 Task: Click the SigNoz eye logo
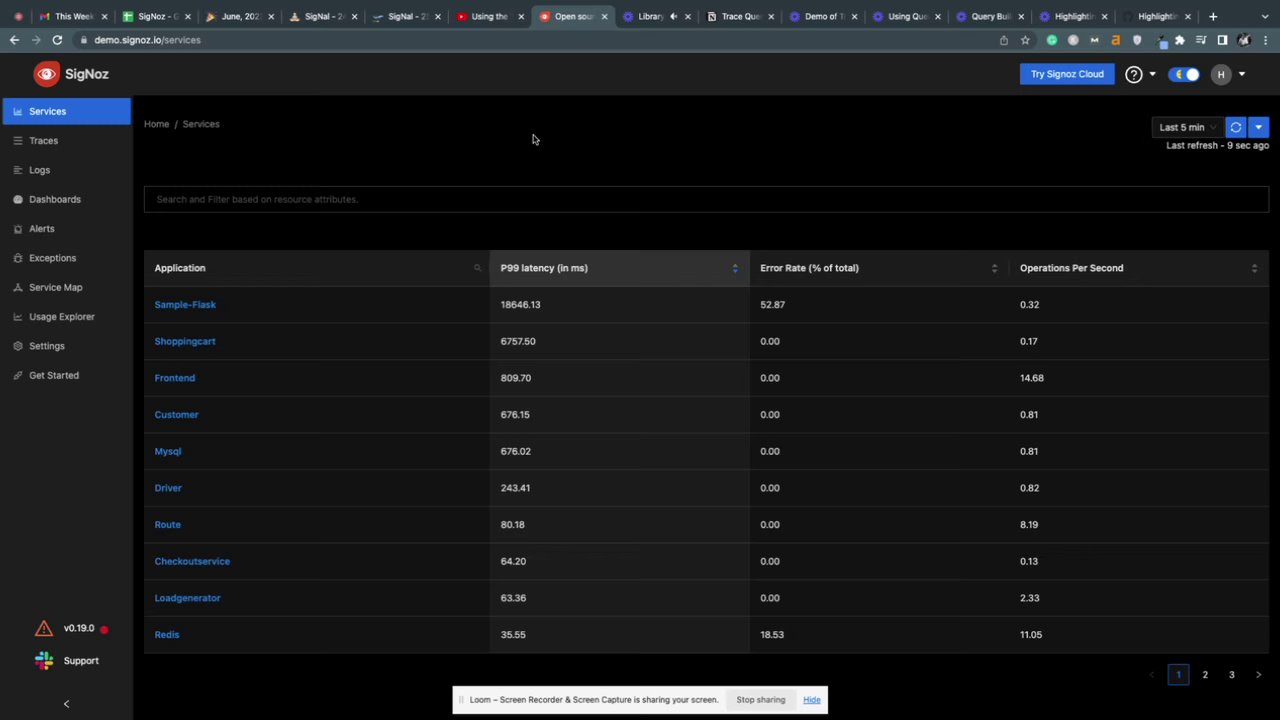47,74
